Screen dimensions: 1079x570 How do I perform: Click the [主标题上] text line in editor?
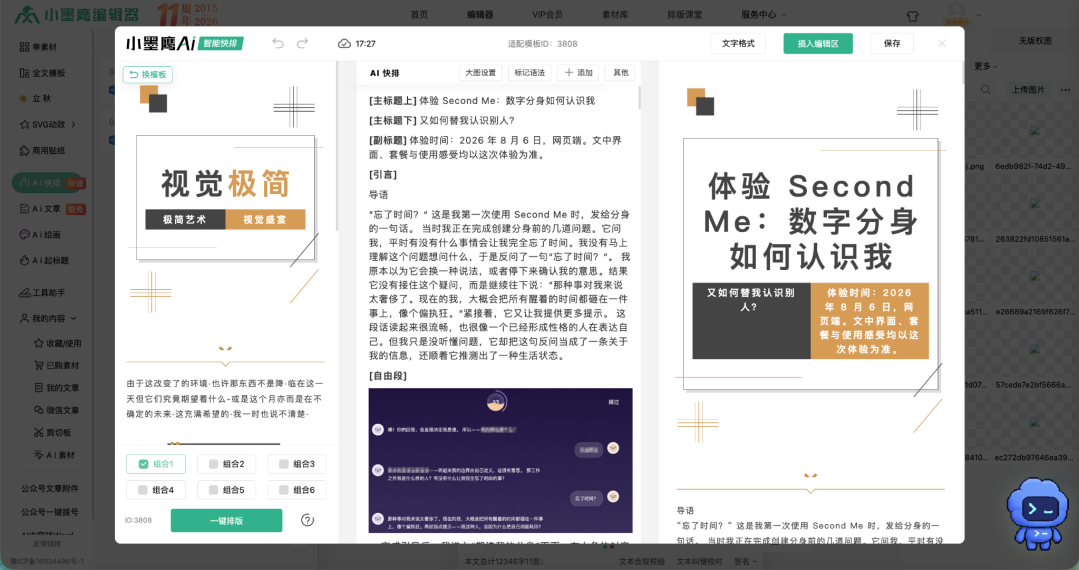pos(482,101)
